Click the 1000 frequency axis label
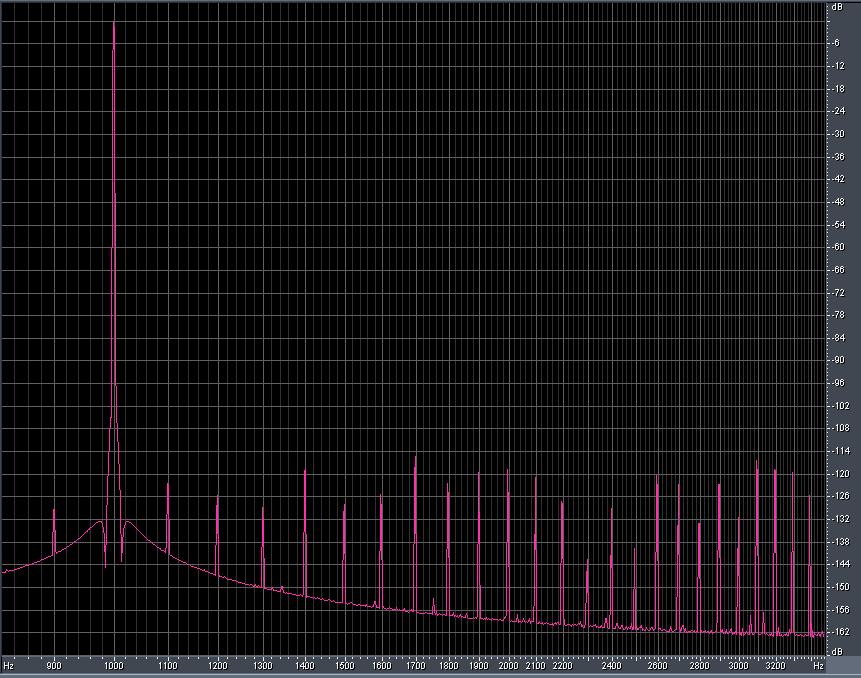 (114, 666)
